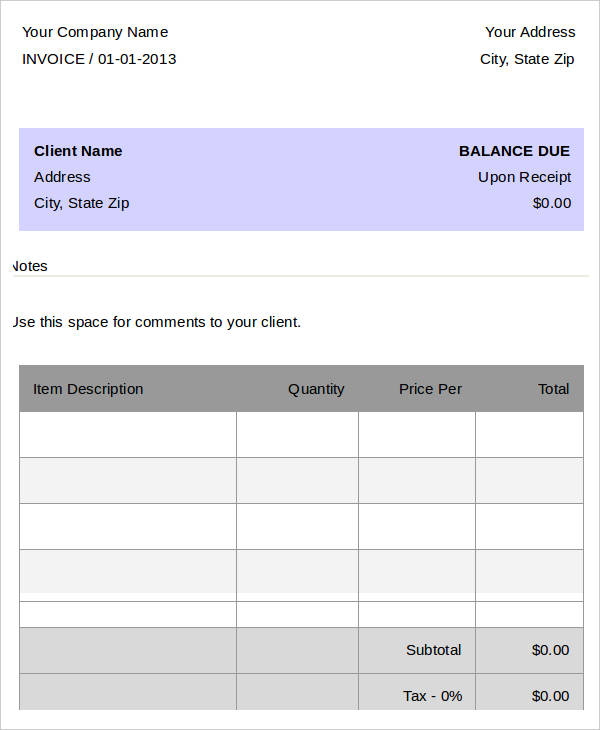Click the sender City, State Zip text
The image size is (600, 730).
(x=527, y=59)
